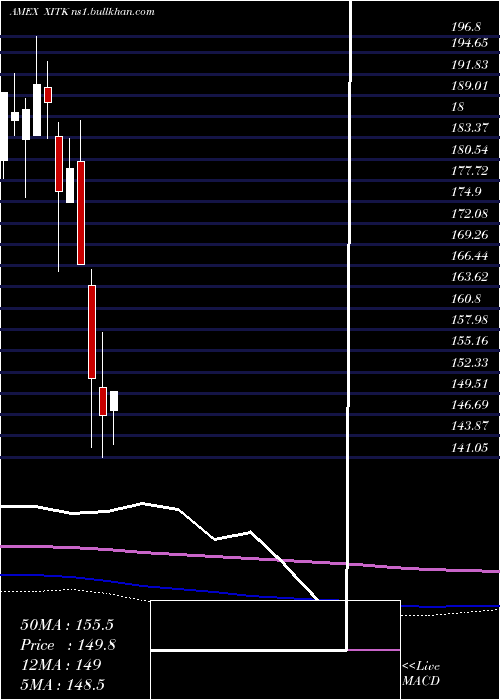Click the 50MA : 155.5 readout
This screenshot has width=500, height=700.
click(67, 625)
